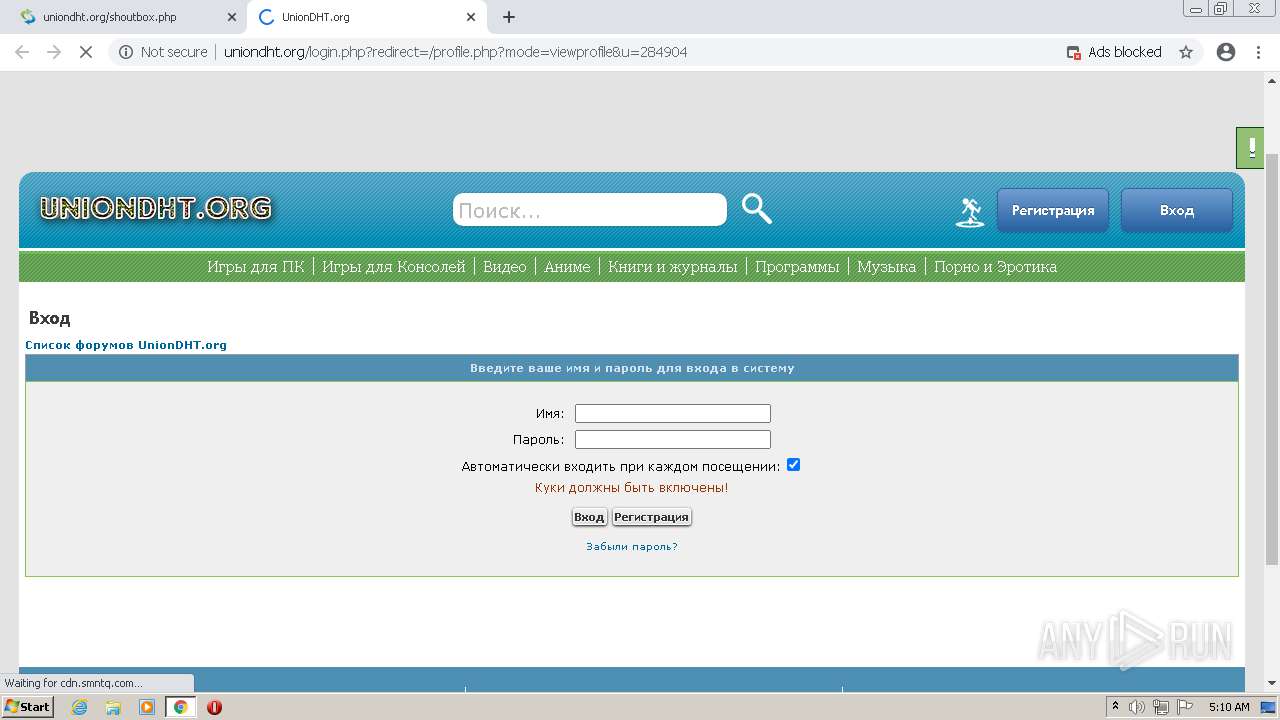
Task: Open the File Explorer taskbar icon
Action: click(113, 707)
